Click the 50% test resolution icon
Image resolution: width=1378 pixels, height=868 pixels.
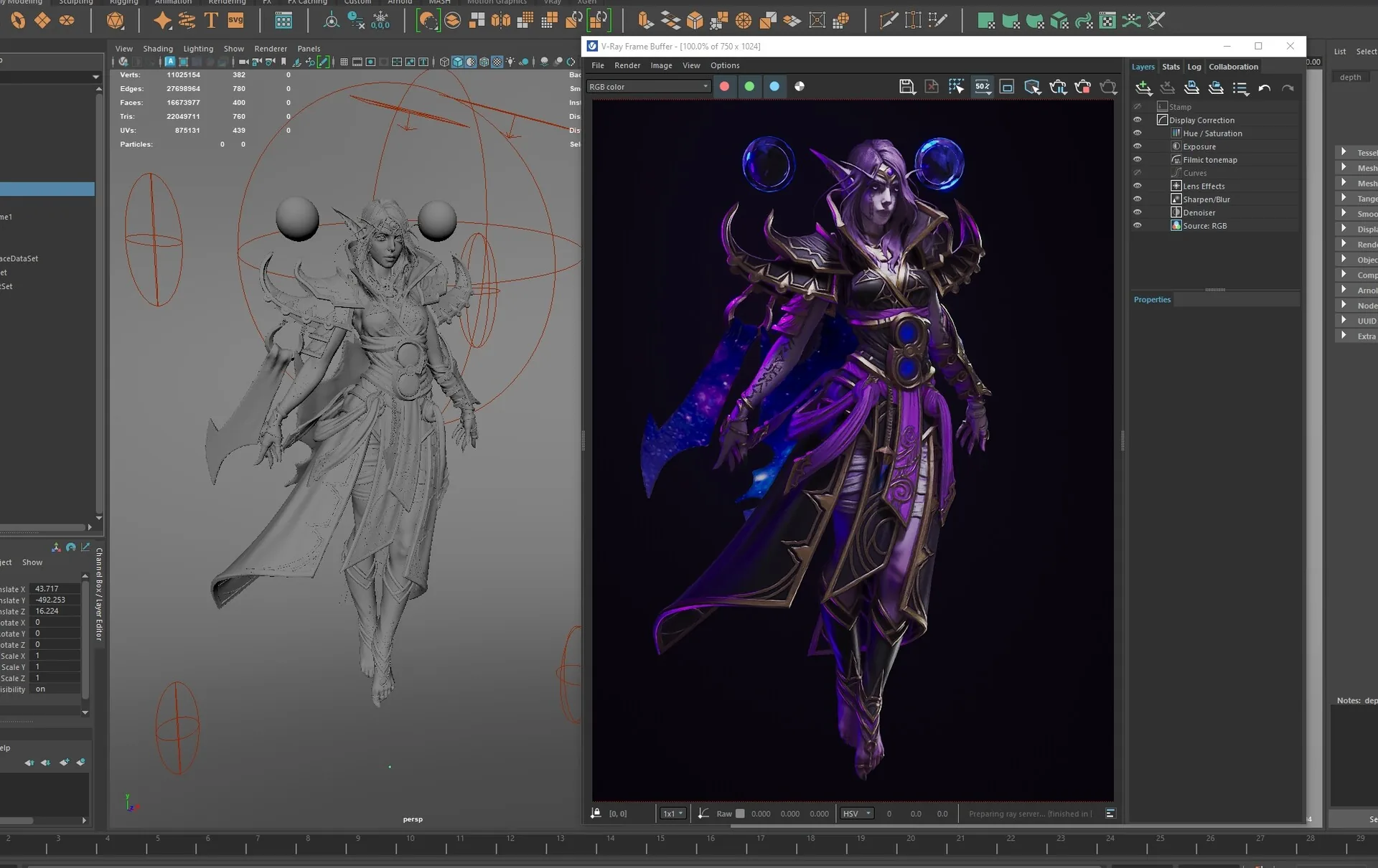coord(983,87)
